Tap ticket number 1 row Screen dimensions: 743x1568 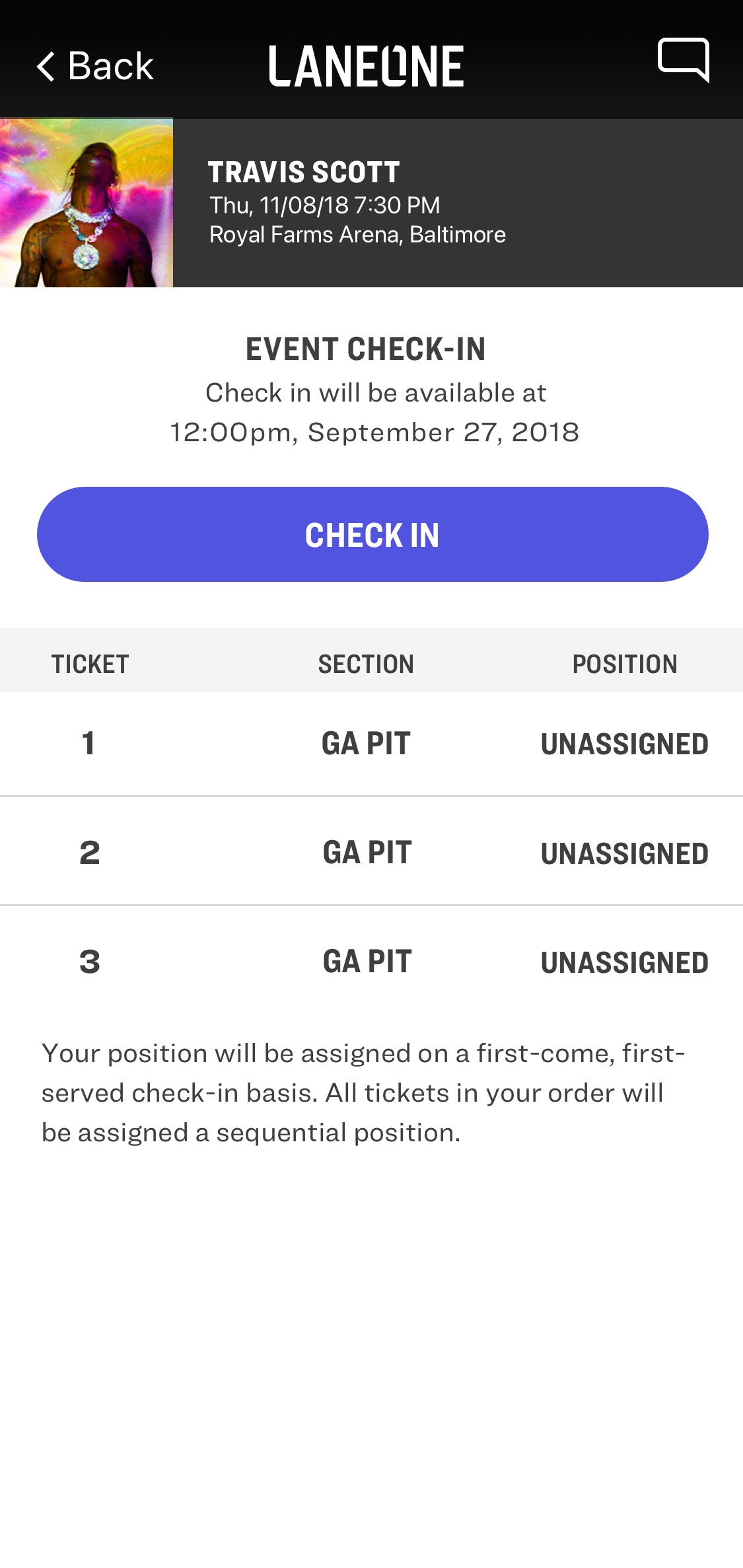click(88, 744)
